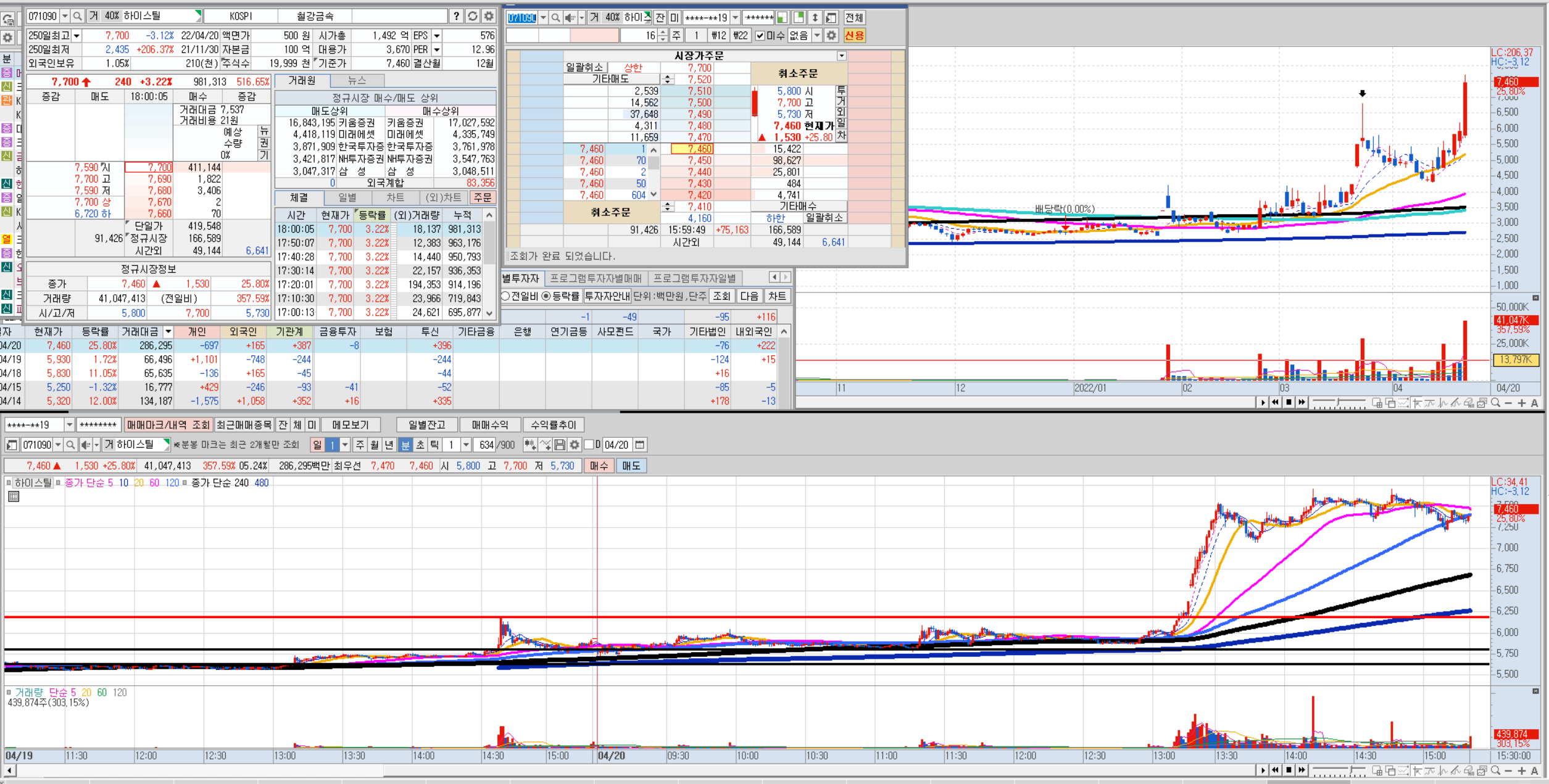
Task: Click the search magnifier in minute chart toolbar
Action: [70, 445]
